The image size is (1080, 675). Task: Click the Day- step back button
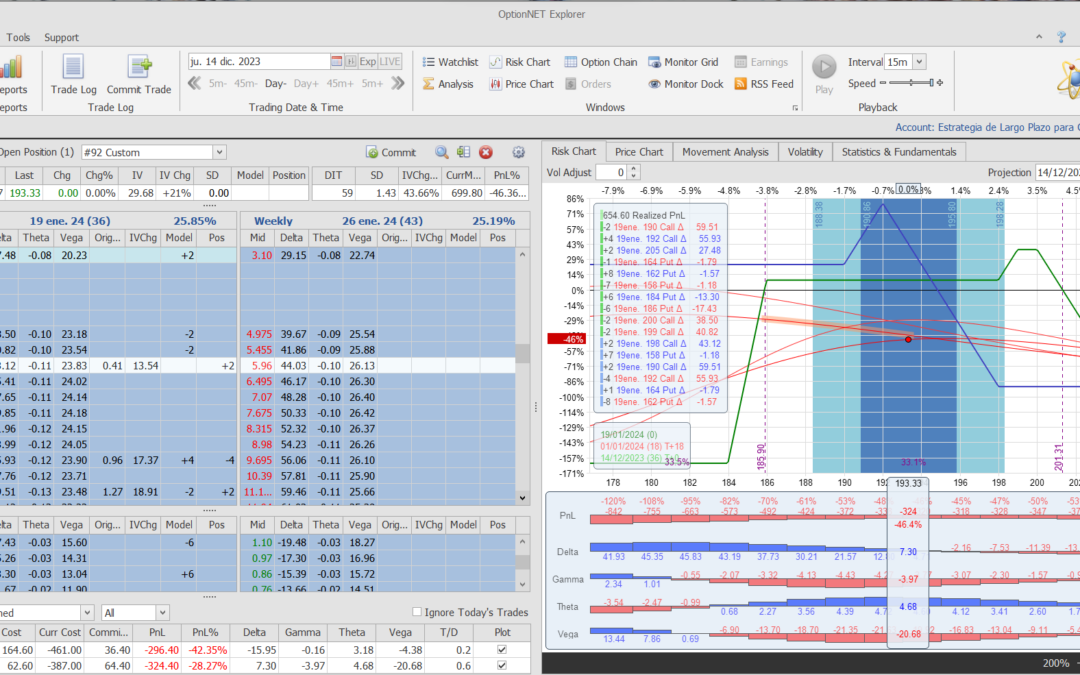point(275,84)
